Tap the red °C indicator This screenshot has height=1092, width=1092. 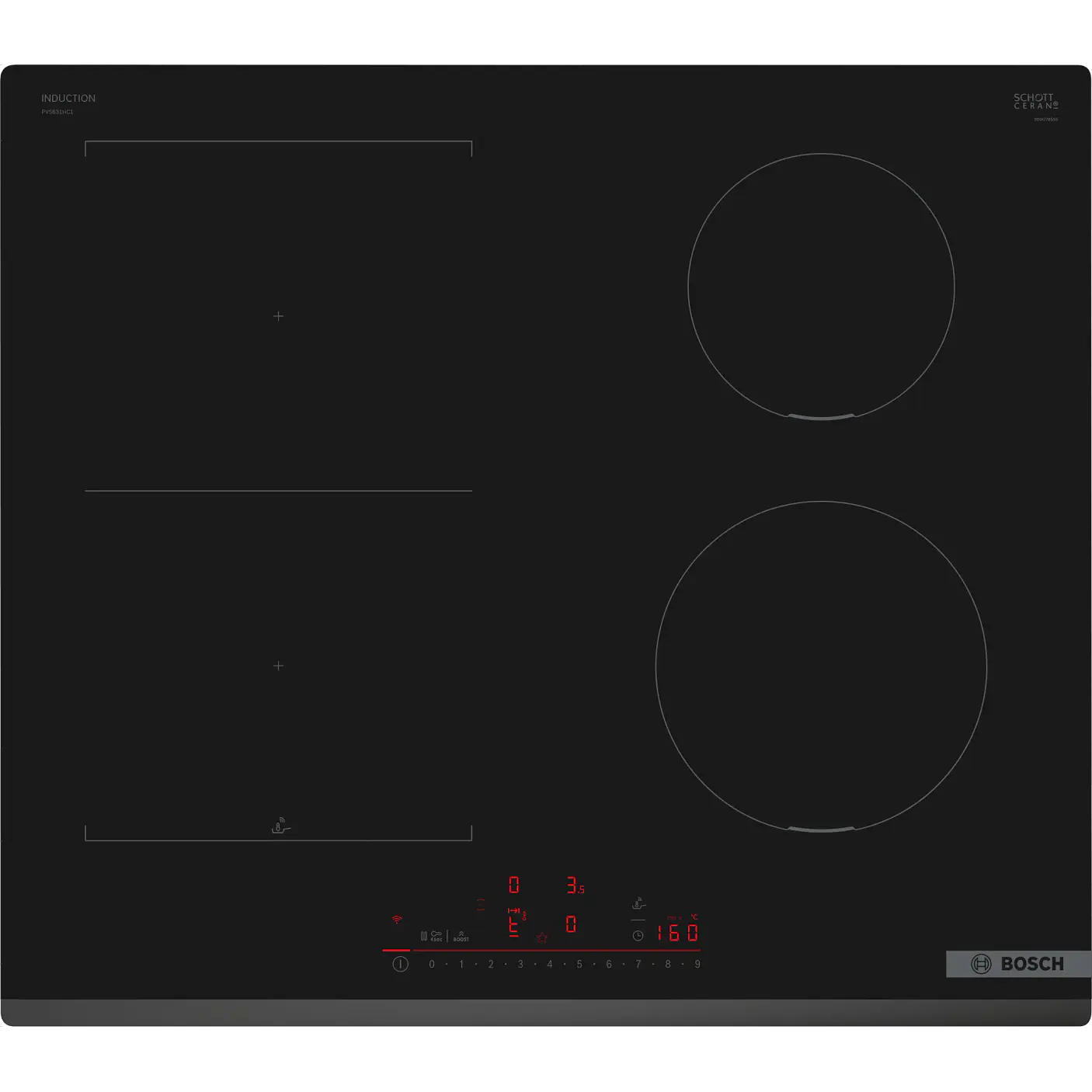pos(694,917)
